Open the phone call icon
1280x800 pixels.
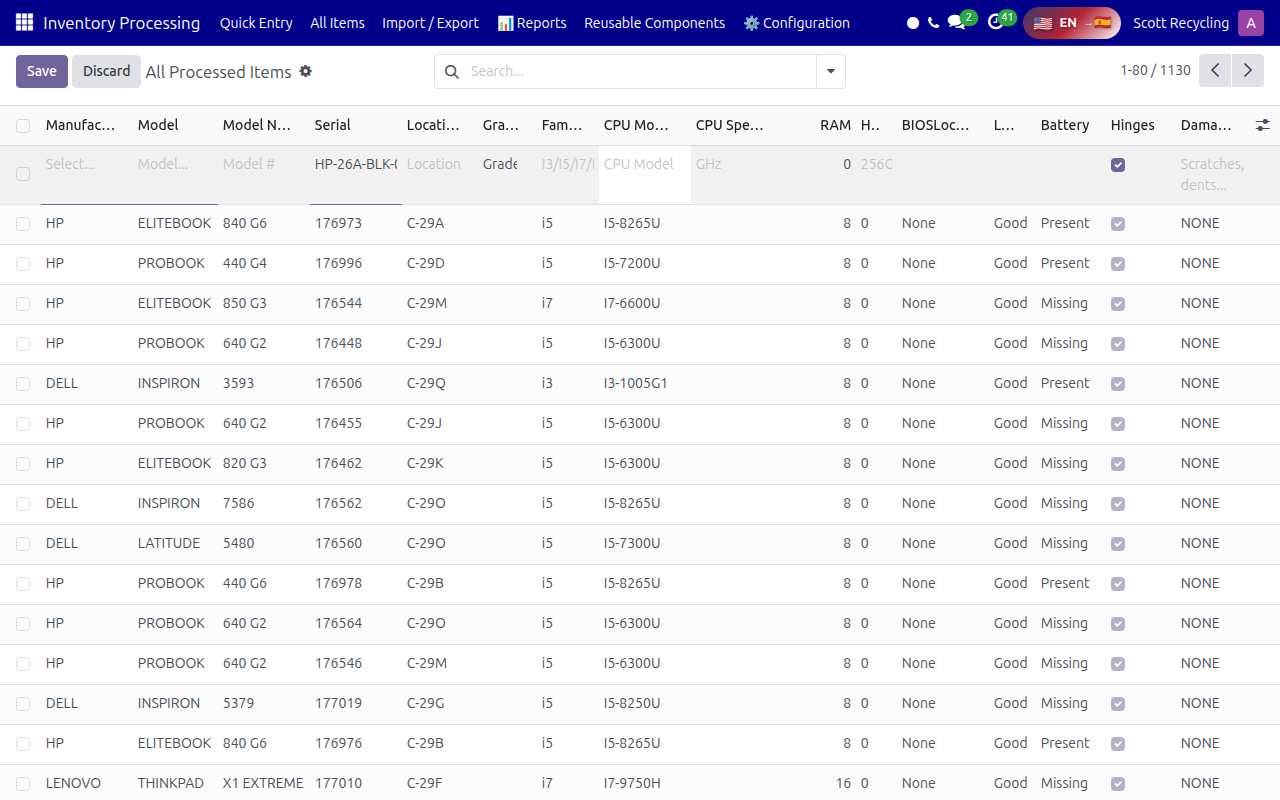click(x=934, y=23)
